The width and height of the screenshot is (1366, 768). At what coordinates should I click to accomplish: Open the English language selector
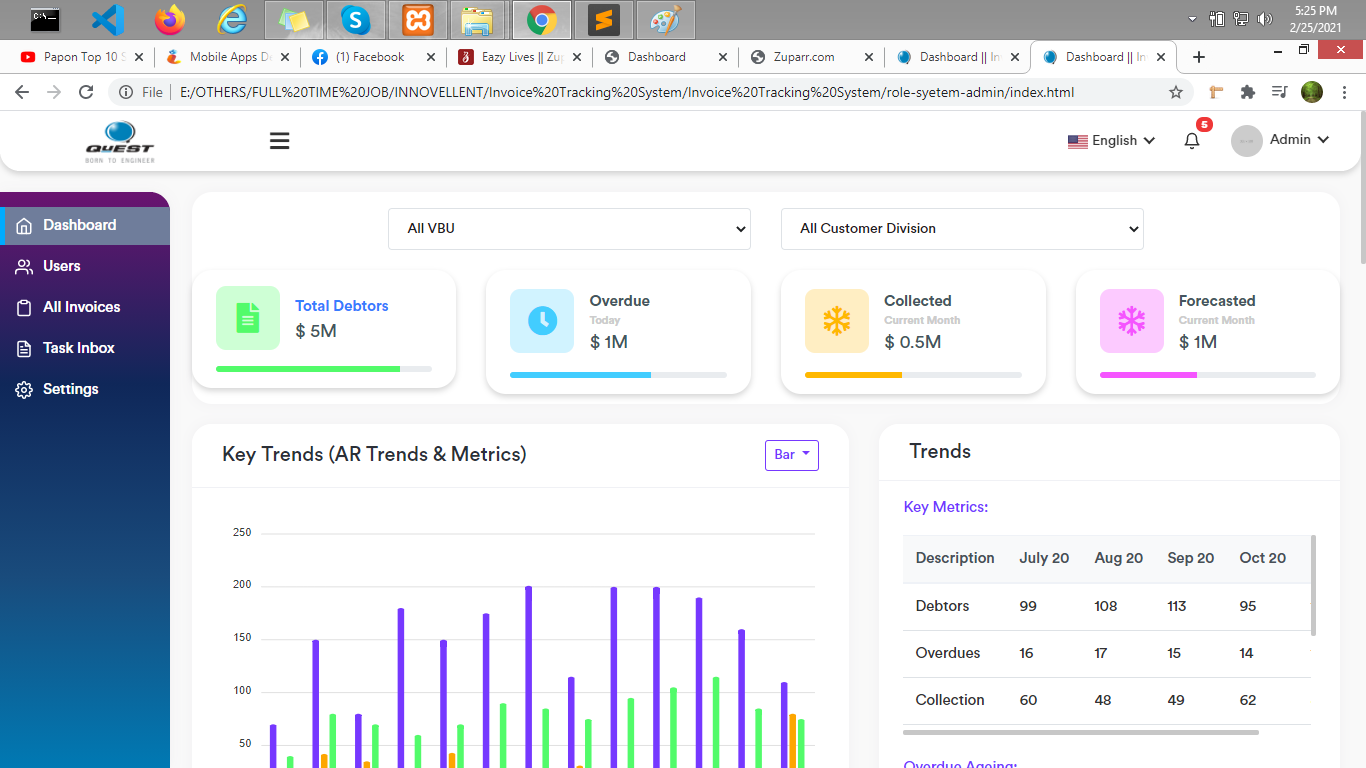1112,141
